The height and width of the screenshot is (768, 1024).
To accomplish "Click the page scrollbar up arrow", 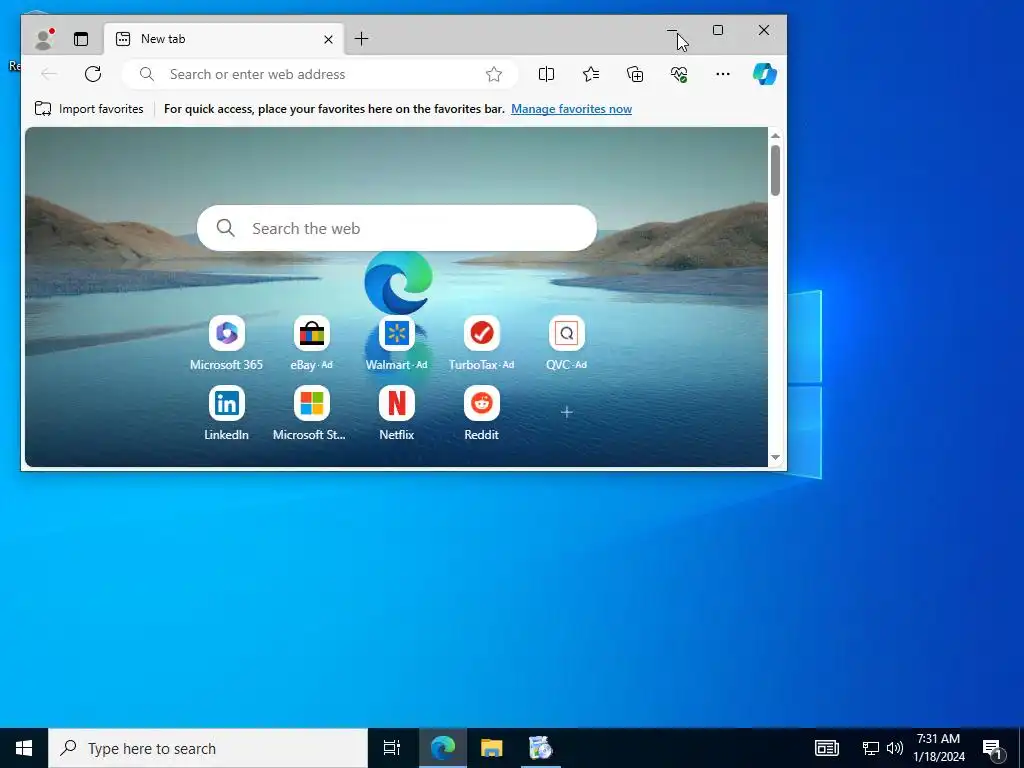I will point(775,136).
